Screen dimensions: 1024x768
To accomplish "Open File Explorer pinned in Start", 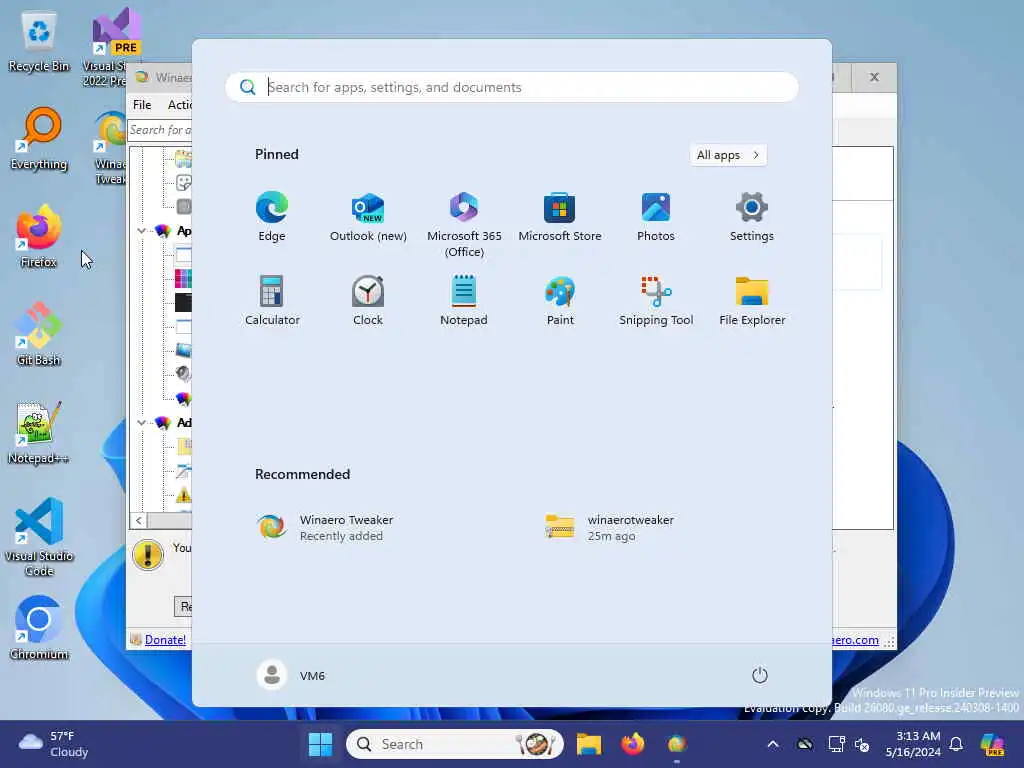I will 752,300.
